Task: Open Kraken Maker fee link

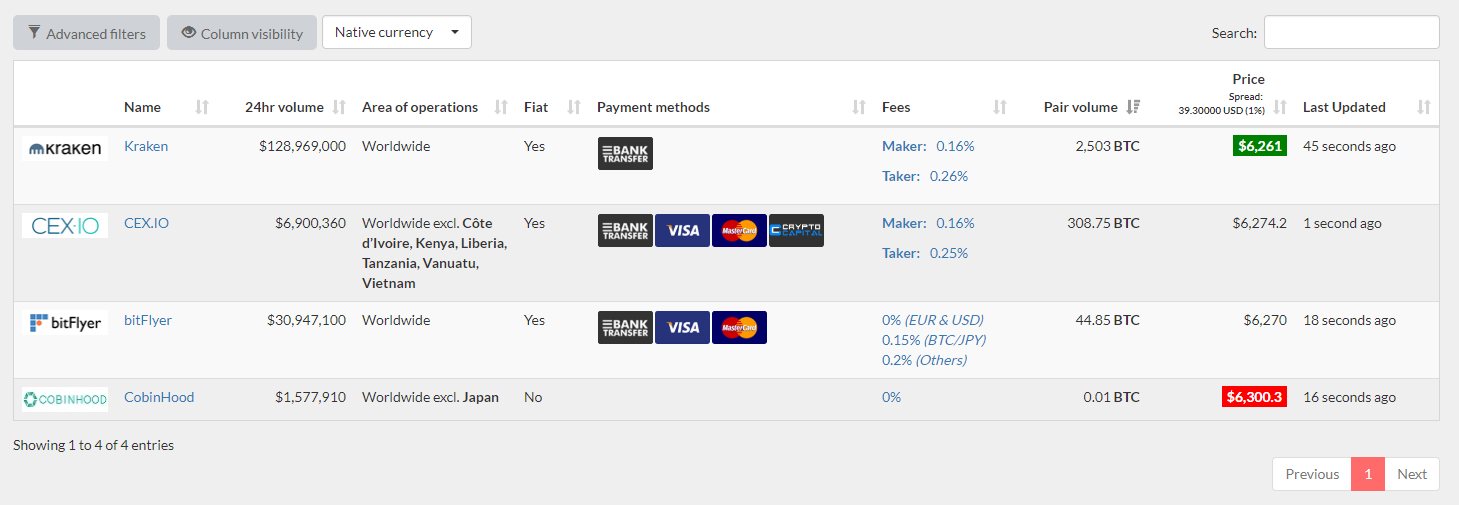Action: click(x=928, y=146)
